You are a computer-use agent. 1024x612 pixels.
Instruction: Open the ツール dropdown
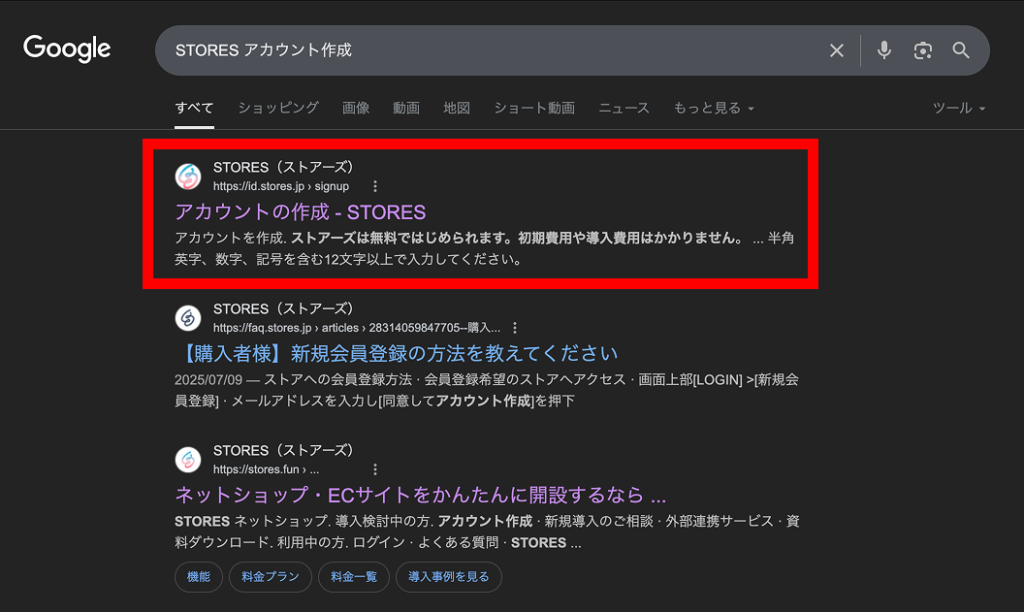pos(959,108)
